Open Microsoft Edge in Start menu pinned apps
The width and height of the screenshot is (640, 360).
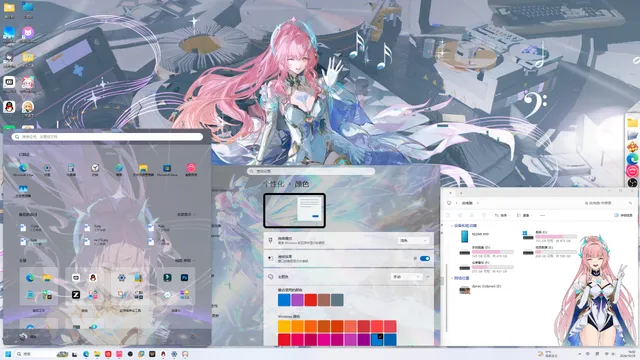click(23, 168)
